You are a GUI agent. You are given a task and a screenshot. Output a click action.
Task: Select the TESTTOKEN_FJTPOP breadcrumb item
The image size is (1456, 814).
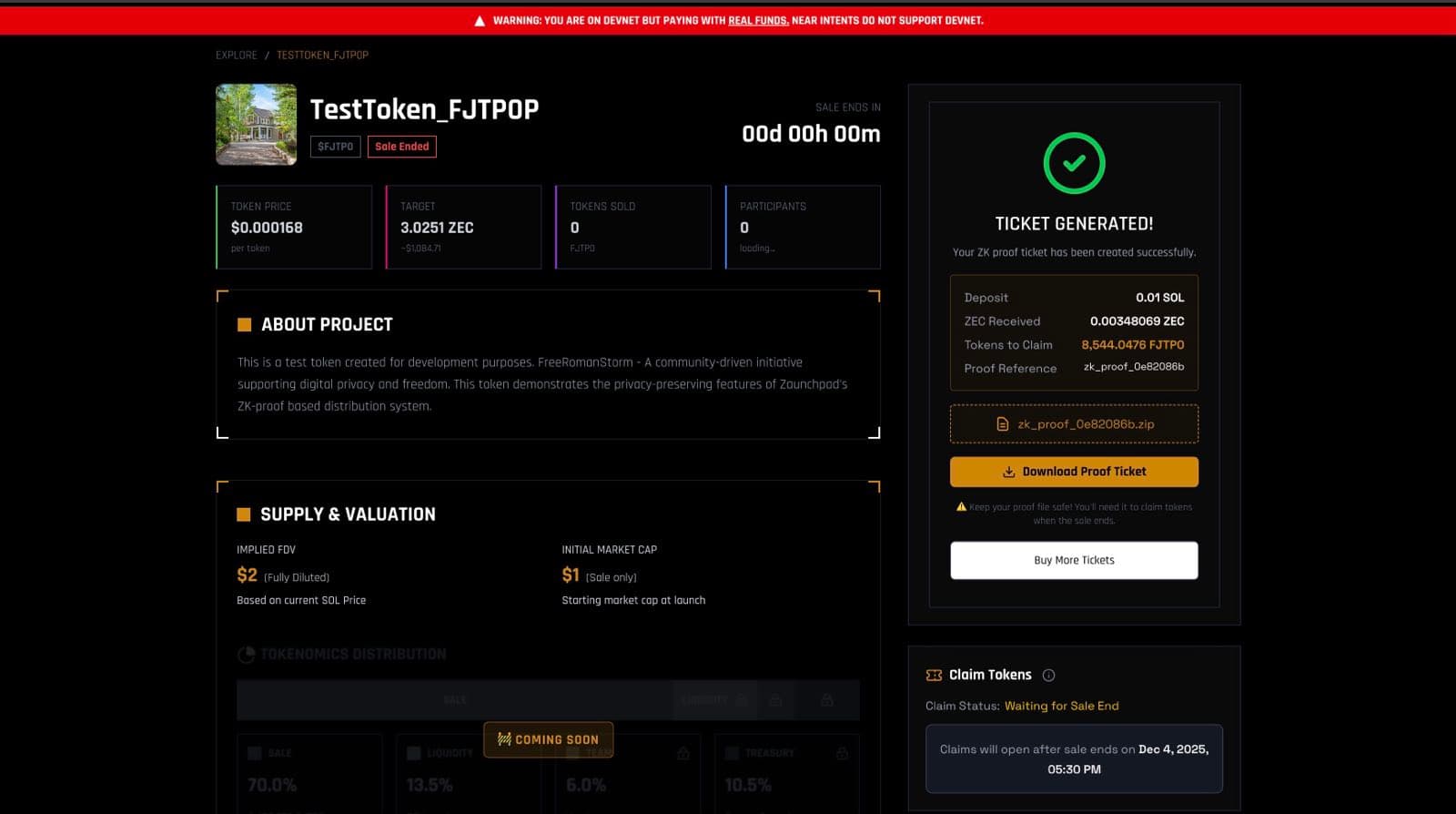pyautogui.click(x=322, y=56)
